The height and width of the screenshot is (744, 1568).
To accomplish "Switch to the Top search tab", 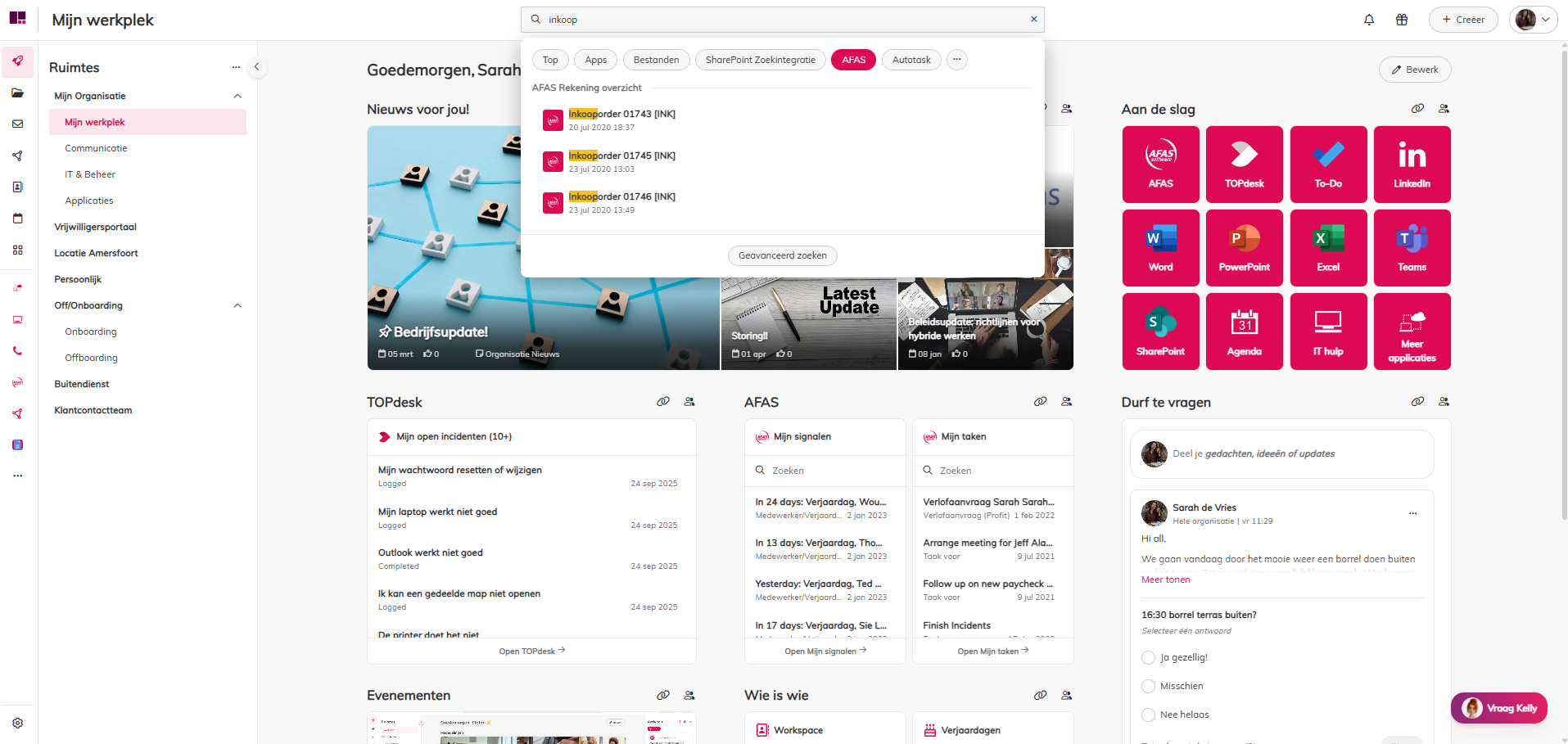I will point(550,60).
